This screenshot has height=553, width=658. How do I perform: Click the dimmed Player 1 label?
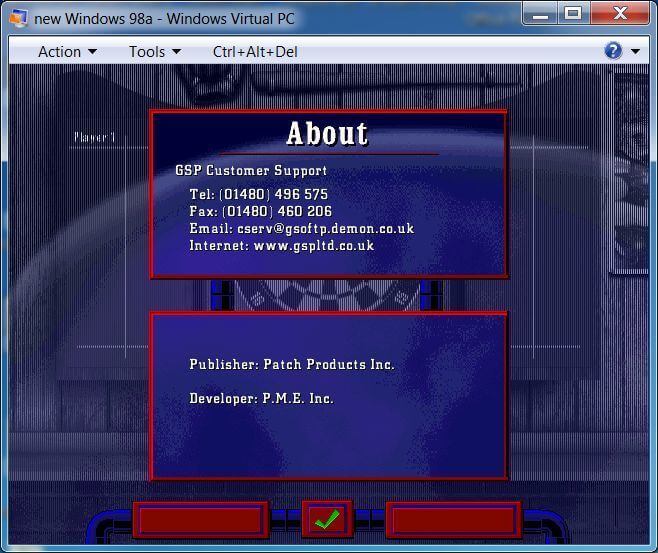(94, 137)
